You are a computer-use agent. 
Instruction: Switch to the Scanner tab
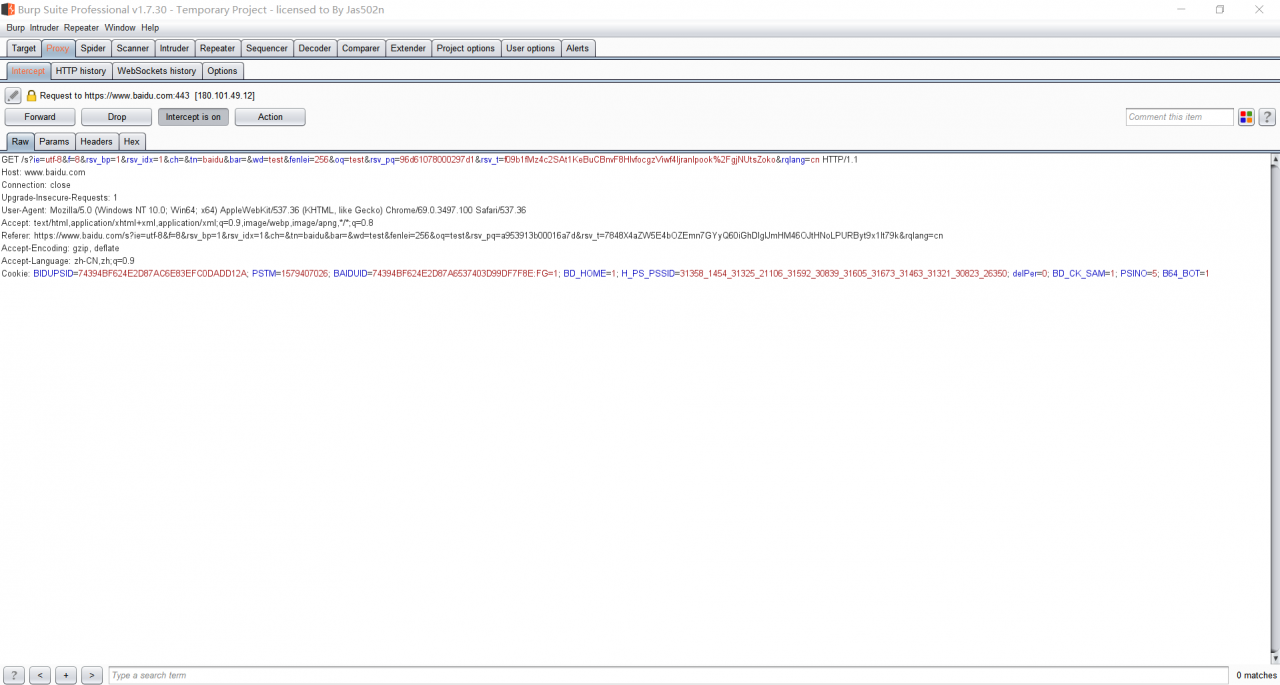(132, 48)
